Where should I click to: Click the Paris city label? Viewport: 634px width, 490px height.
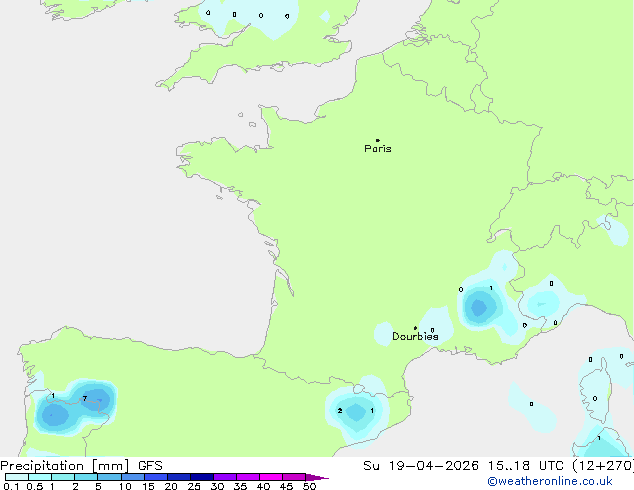(x=378, y=149)
